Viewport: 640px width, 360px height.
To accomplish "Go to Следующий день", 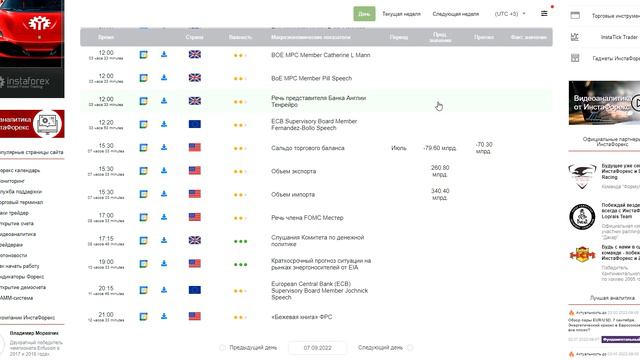I will 385,348.
